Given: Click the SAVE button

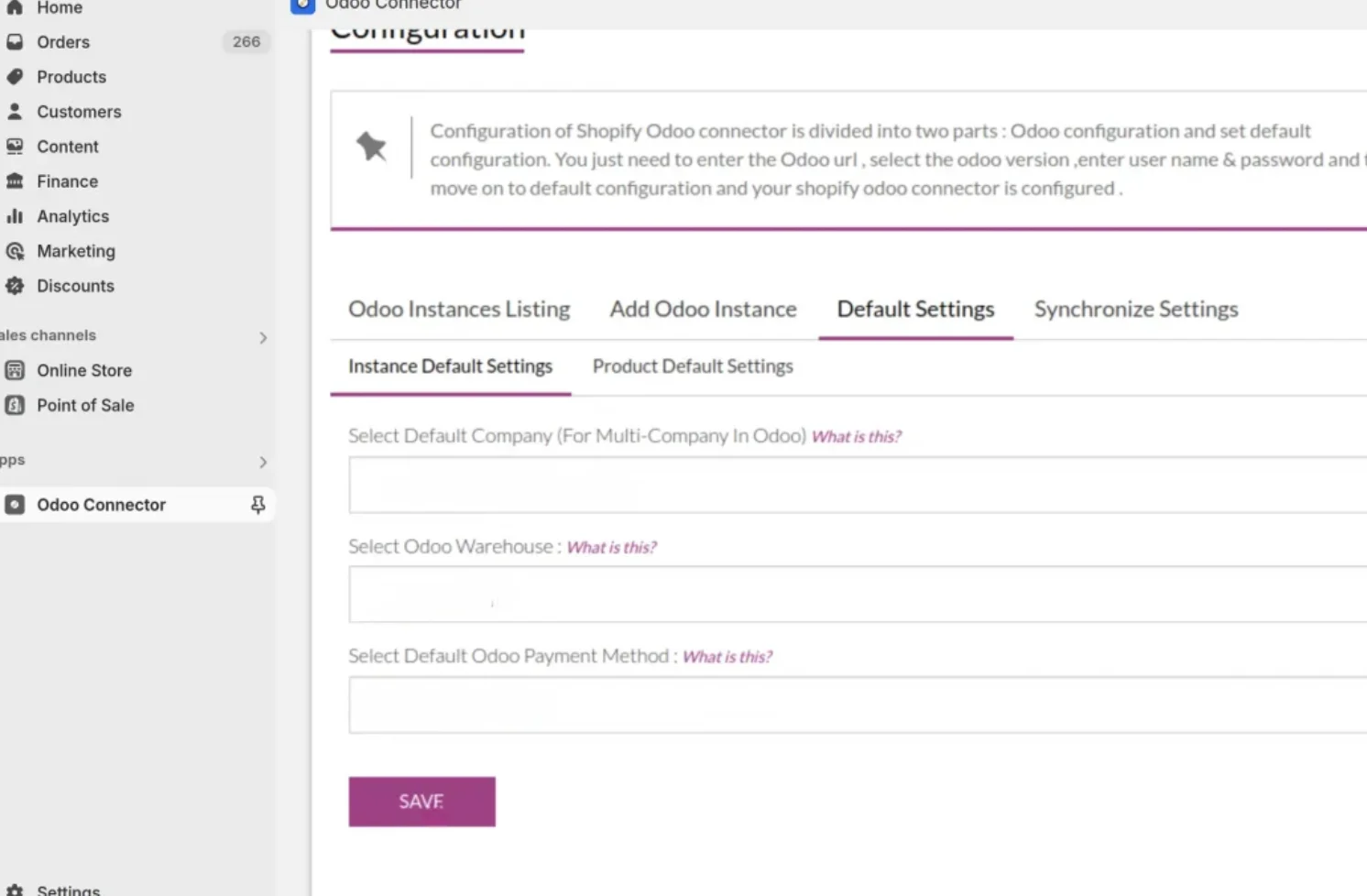Looking at the screenshot, I should pos(421,802).
